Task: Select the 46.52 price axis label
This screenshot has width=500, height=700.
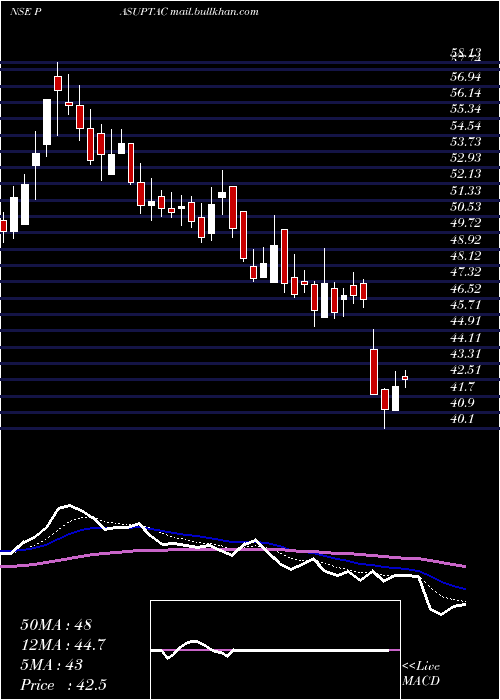Action: point(465,288)
